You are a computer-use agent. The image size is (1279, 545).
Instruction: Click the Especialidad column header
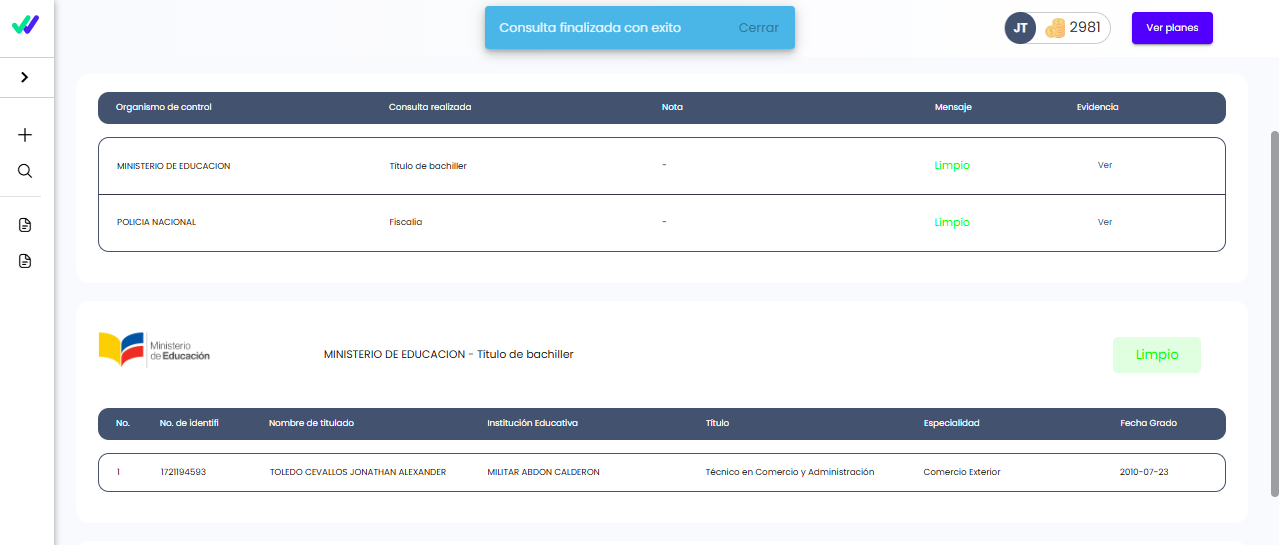click(951, 423)
